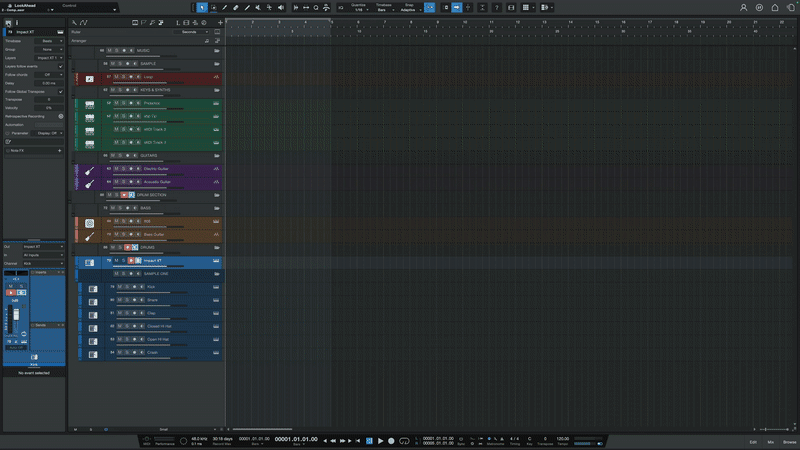The height and width of the screenshot is (450, 800).
Task: Click the 4 / 4 time signature
Action: (515, 439)
